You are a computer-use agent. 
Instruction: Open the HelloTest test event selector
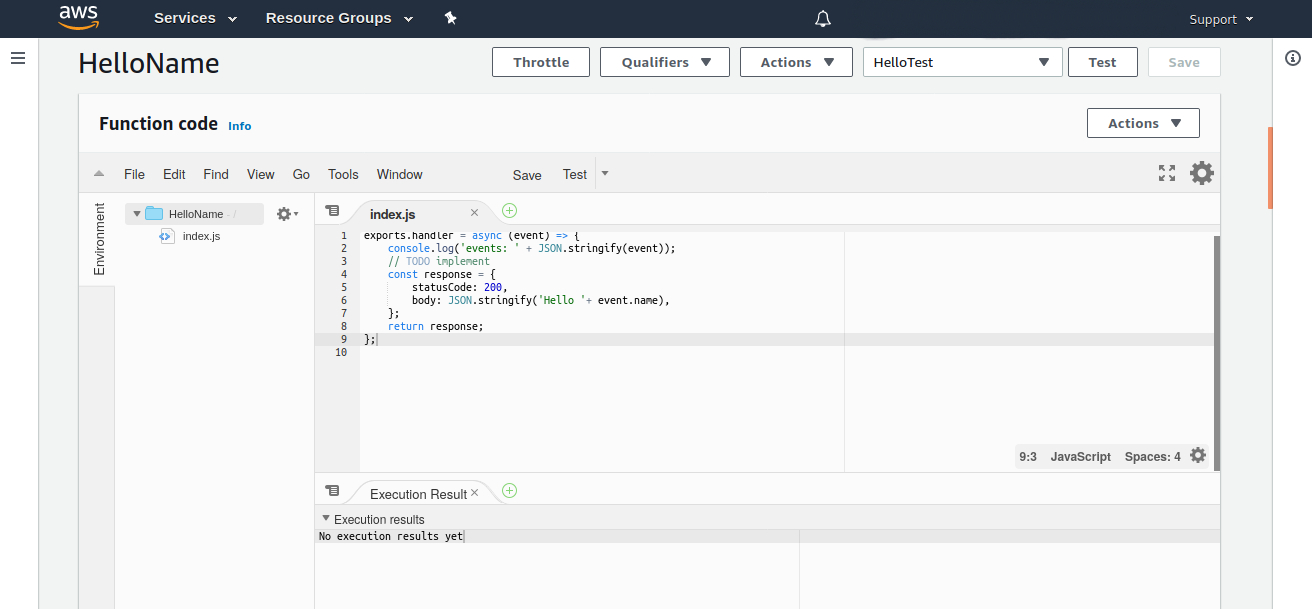point(962,62)
